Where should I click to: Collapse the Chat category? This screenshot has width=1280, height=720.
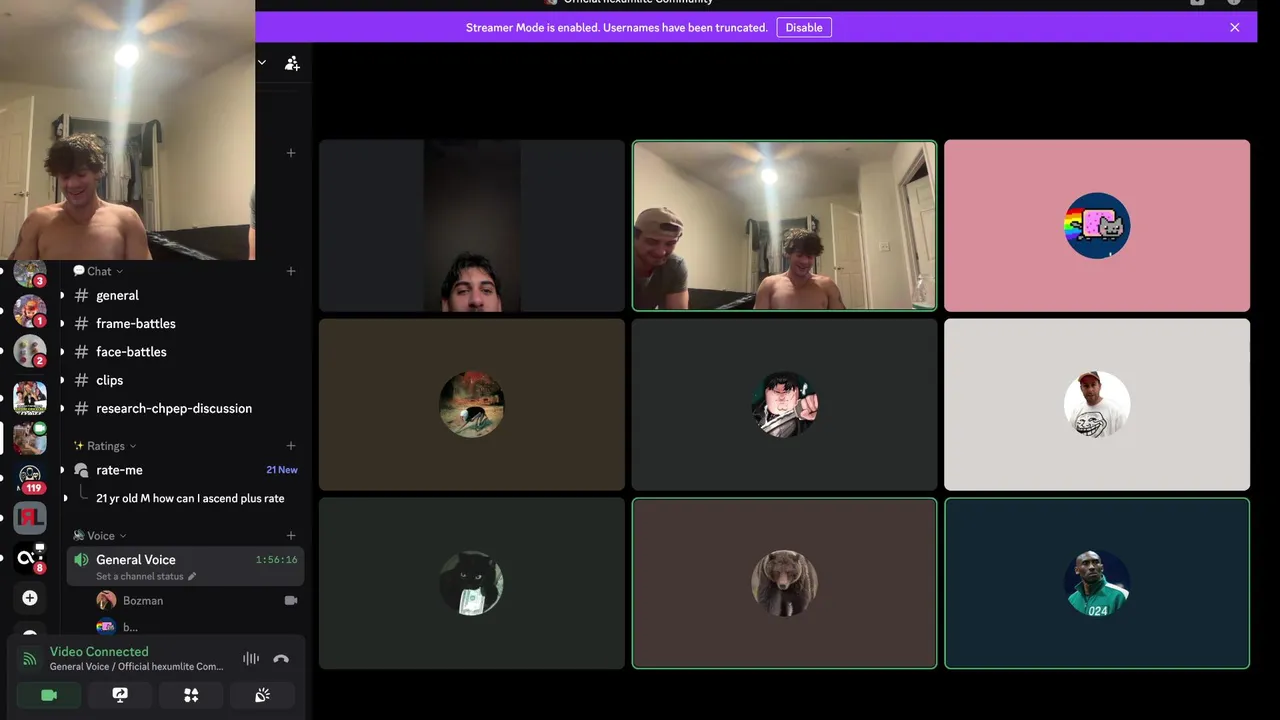point(98,271)
